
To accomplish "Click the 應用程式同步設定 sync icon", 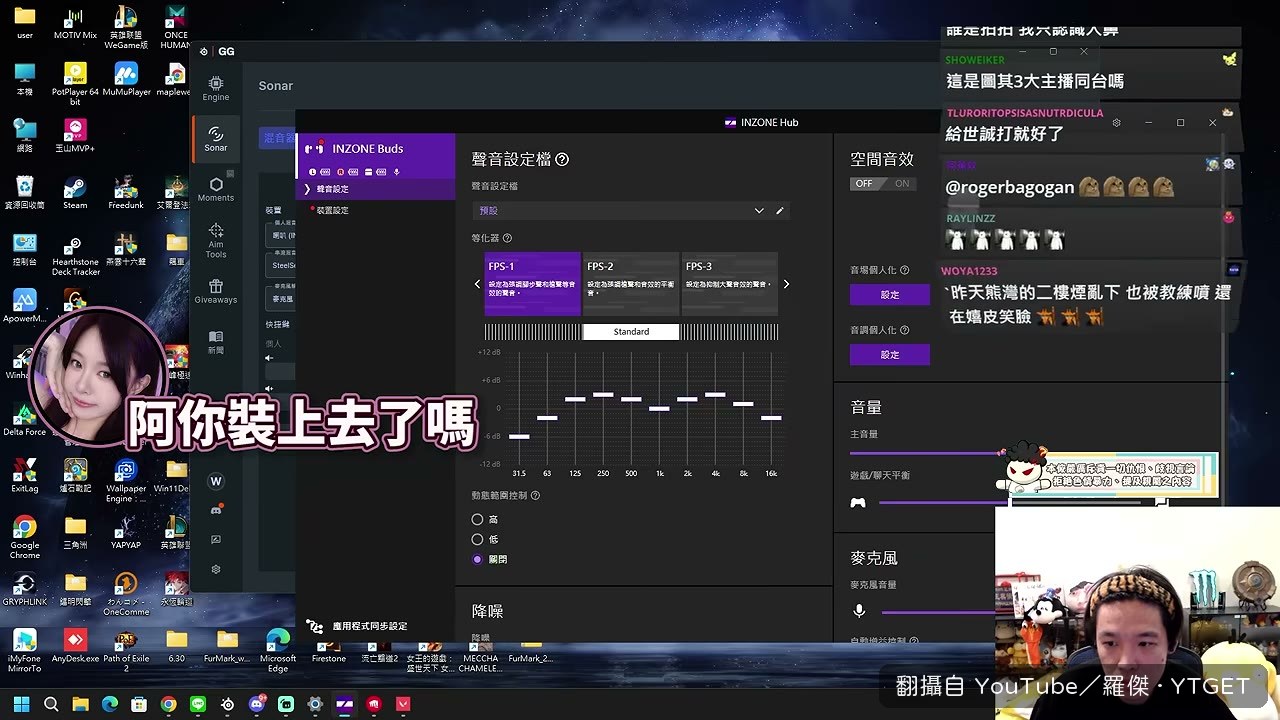I will tap(315, 626).
